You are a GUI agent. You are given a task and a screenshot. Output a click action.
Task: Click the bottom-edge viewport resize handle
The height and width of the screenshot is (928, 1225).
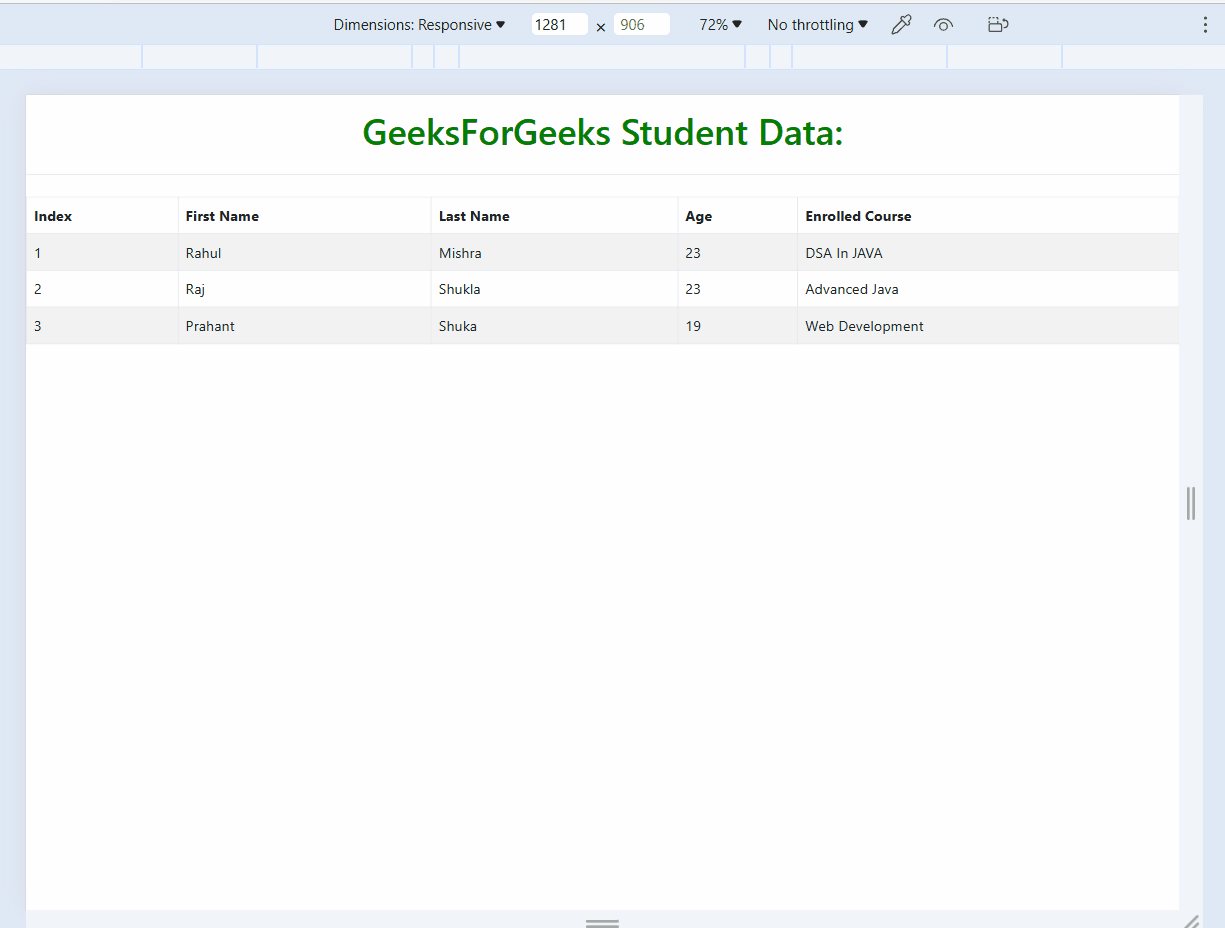602,922
